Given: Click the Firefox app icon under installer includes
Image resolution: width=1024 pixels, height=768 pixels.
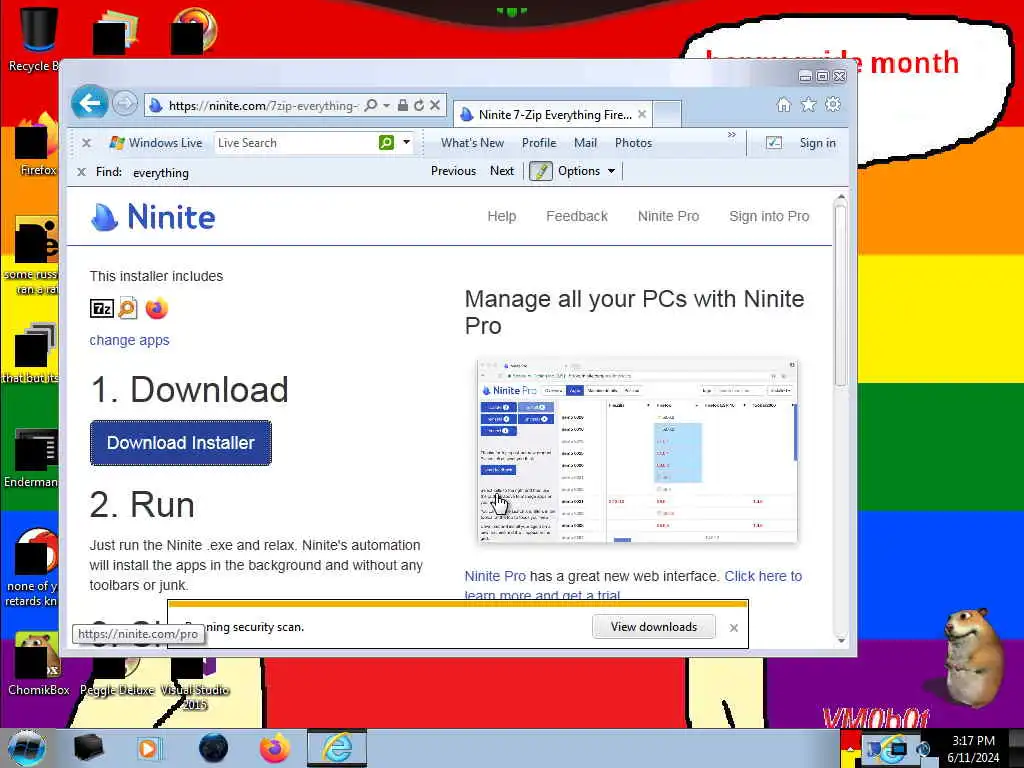Looking at the screenshot, I should [157, 308].
